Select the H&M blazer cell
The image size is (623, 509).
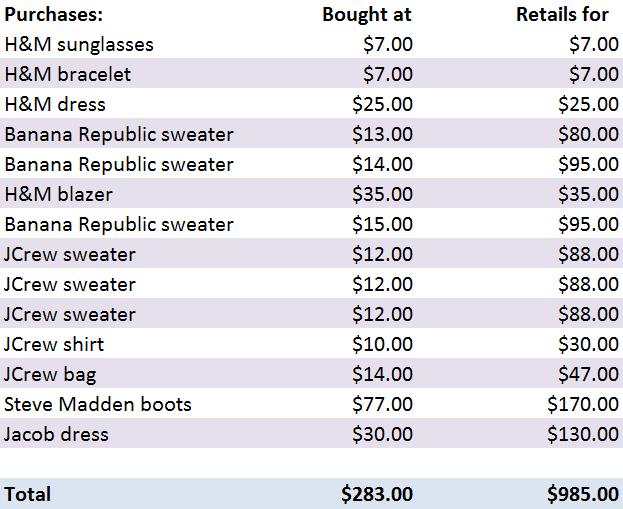[x=58, y=194]
